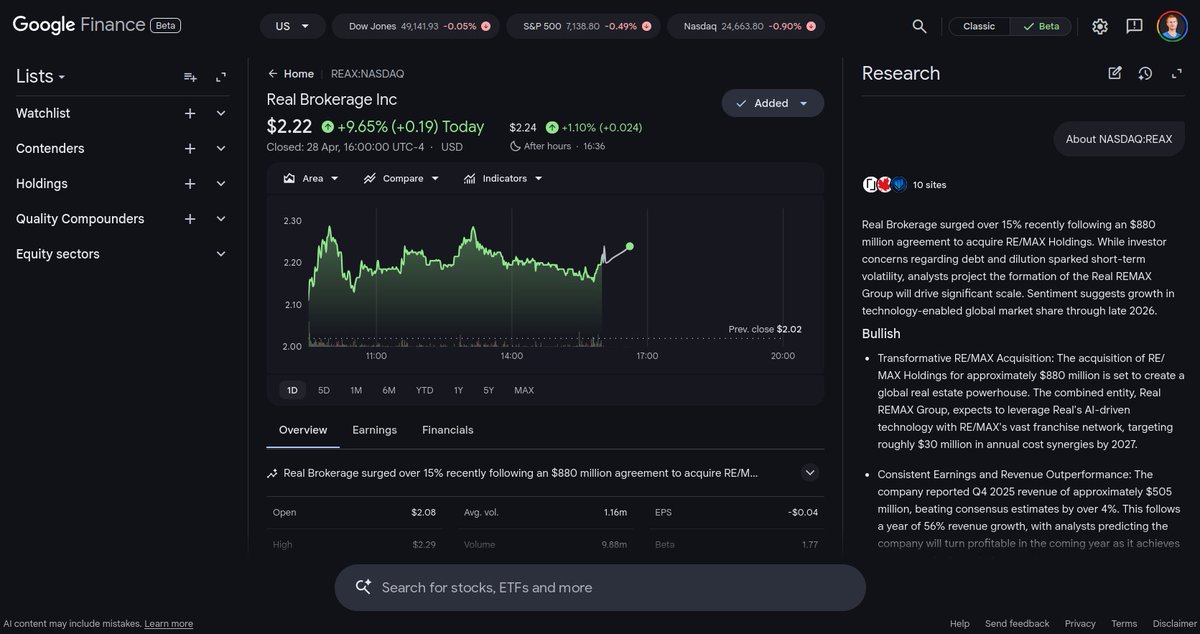Expand the Contenders chevron
Screen dimensions: 1200x634
click(x=221, y=149)
